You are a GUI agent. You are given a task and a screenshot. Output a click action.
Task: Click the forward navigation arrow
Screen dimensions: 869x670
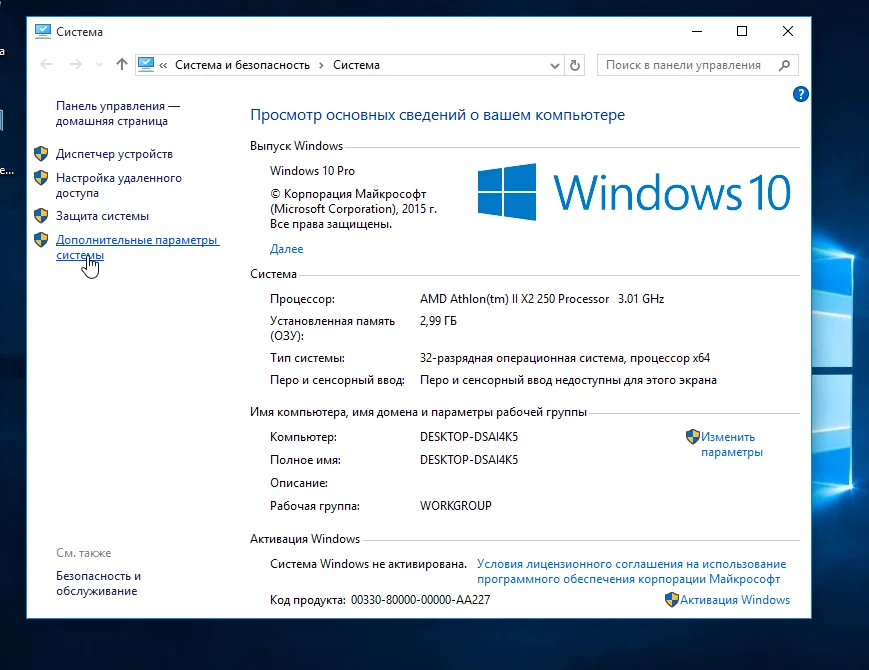point(76,65)
